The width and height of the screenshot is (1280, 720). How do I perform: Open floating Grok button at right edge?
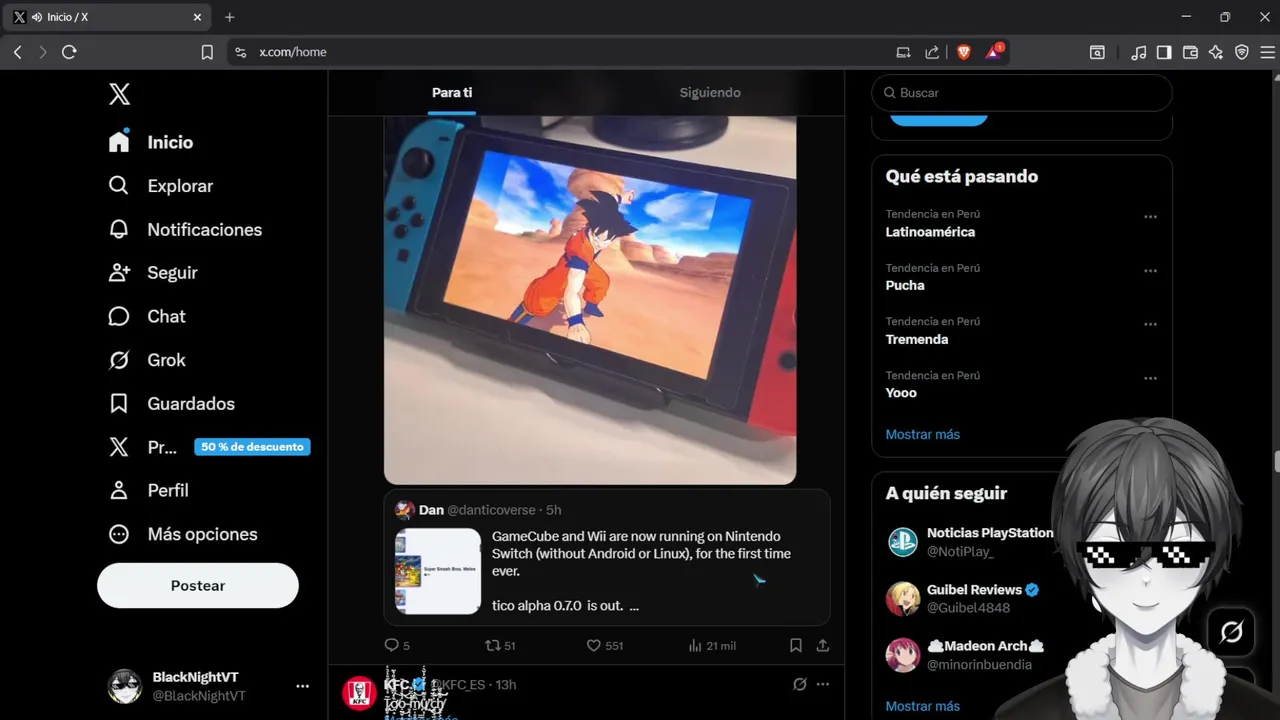click(x=1231, y=632)
